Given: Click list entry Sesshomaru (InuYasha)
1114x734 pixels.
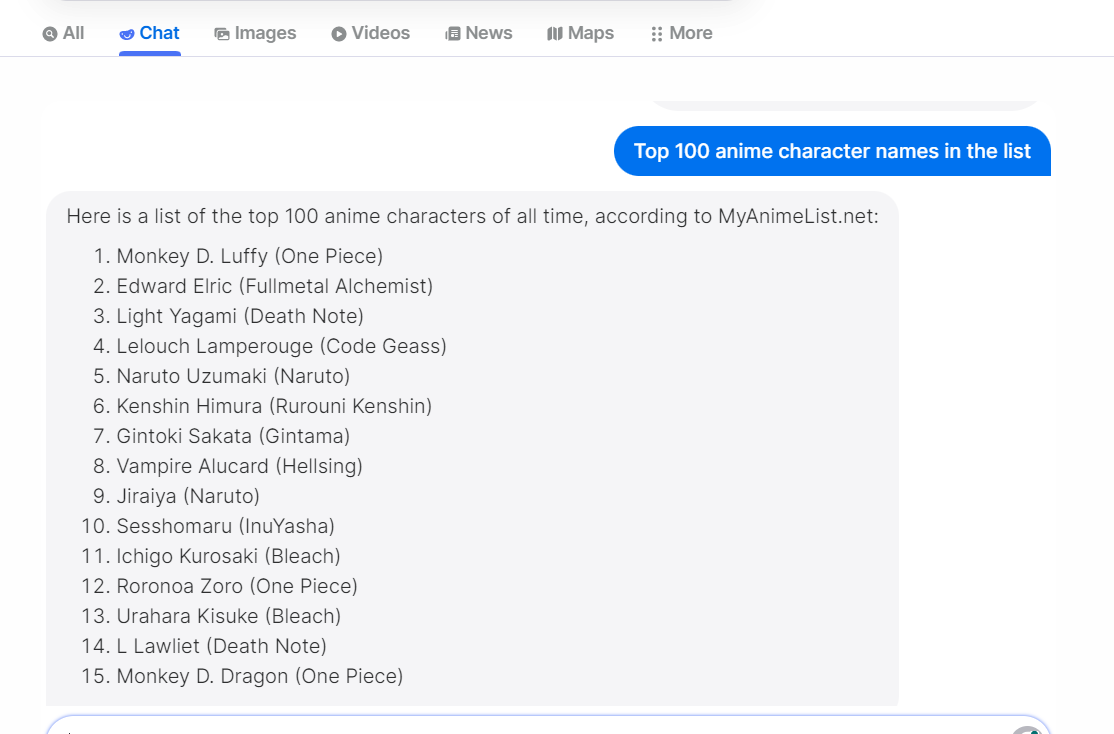Looking at the screenshot, I should point(225,526).
